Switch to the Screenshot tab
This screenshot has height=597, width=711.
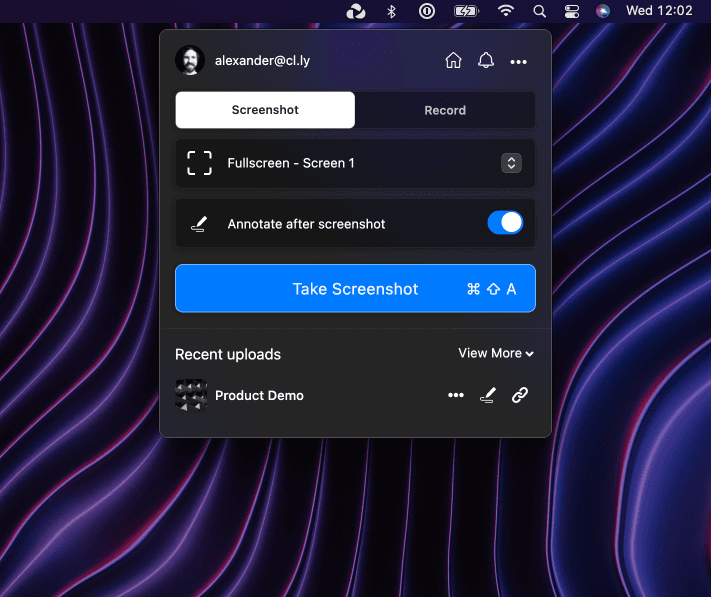point(265,110)
